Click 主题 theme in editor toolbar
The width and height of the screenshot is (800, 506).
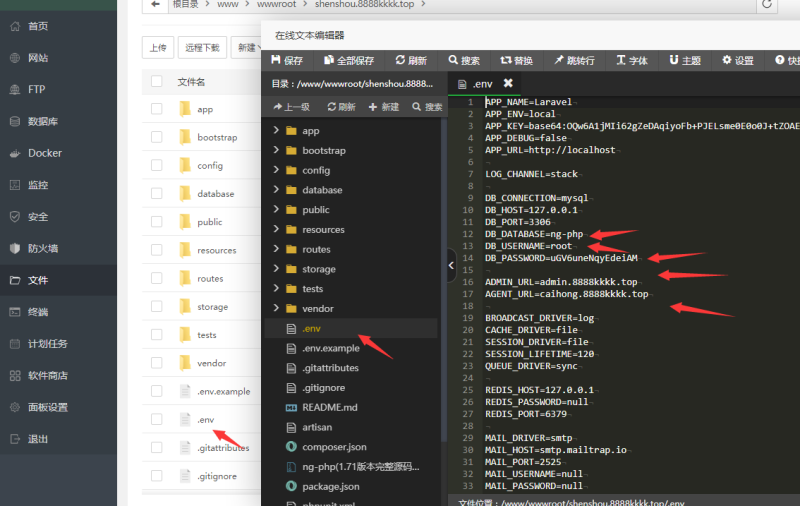pos(685,60)
